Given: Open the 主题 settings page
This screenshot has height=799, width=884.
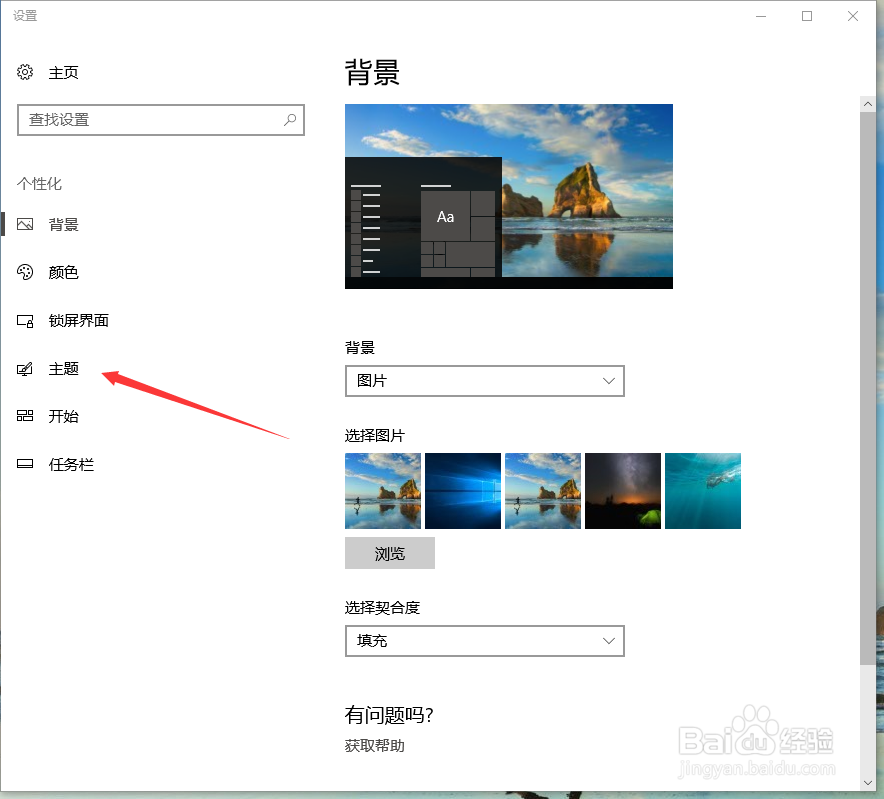Looking at the screenshot, I should 63,369.
